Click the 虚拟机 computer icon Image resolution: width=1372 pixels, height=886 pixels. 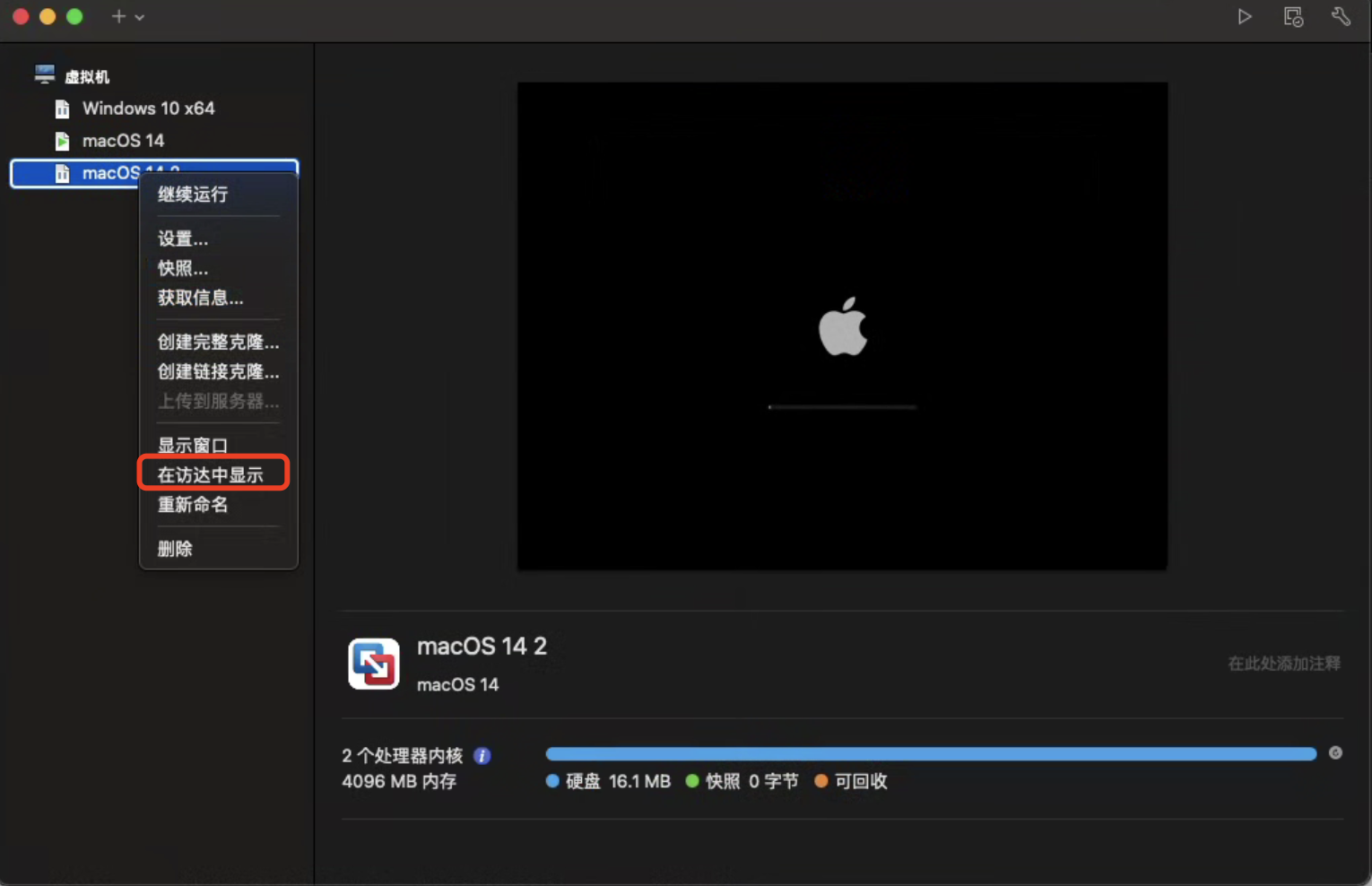45,74
